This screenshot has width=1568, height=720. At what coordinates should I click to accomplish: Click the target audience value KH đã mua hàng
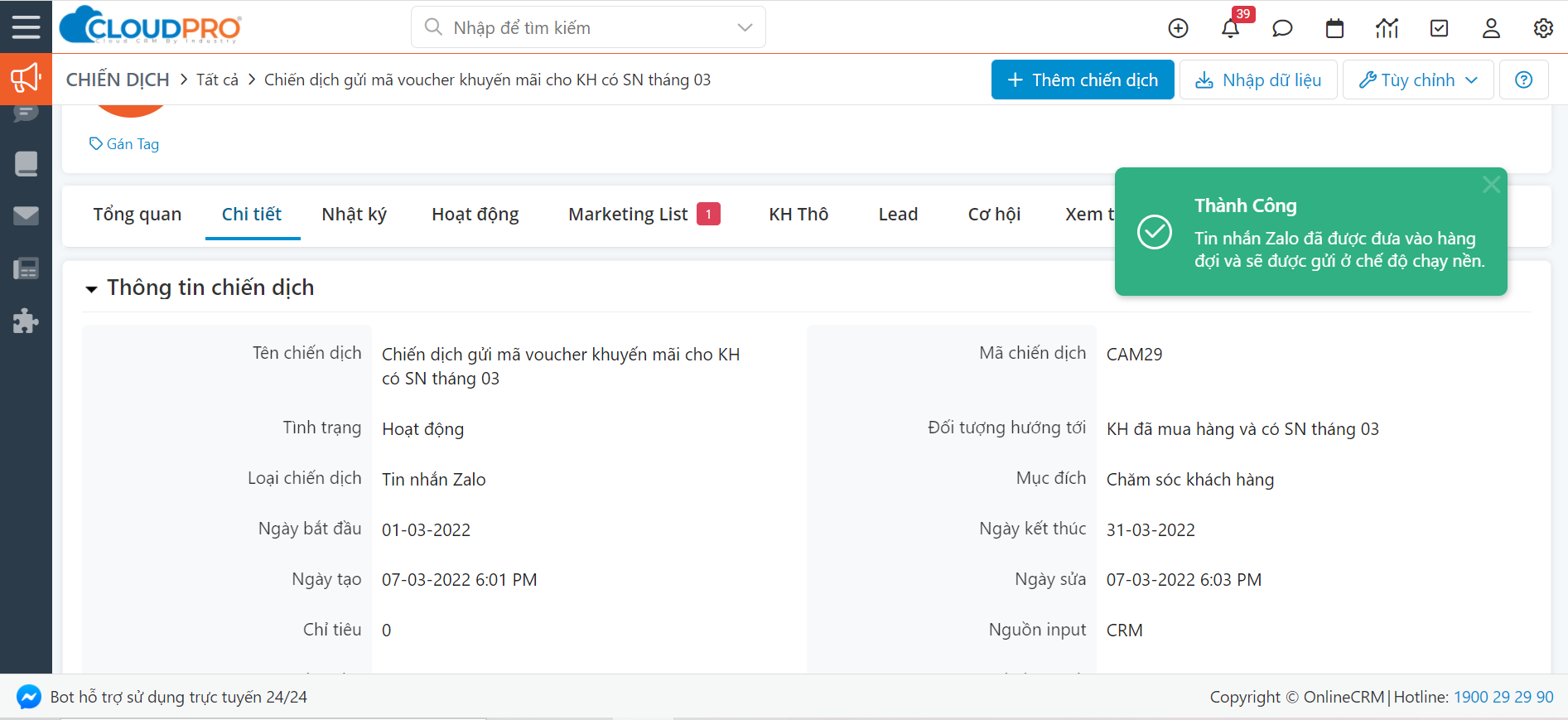click(x=1242, y=429)
